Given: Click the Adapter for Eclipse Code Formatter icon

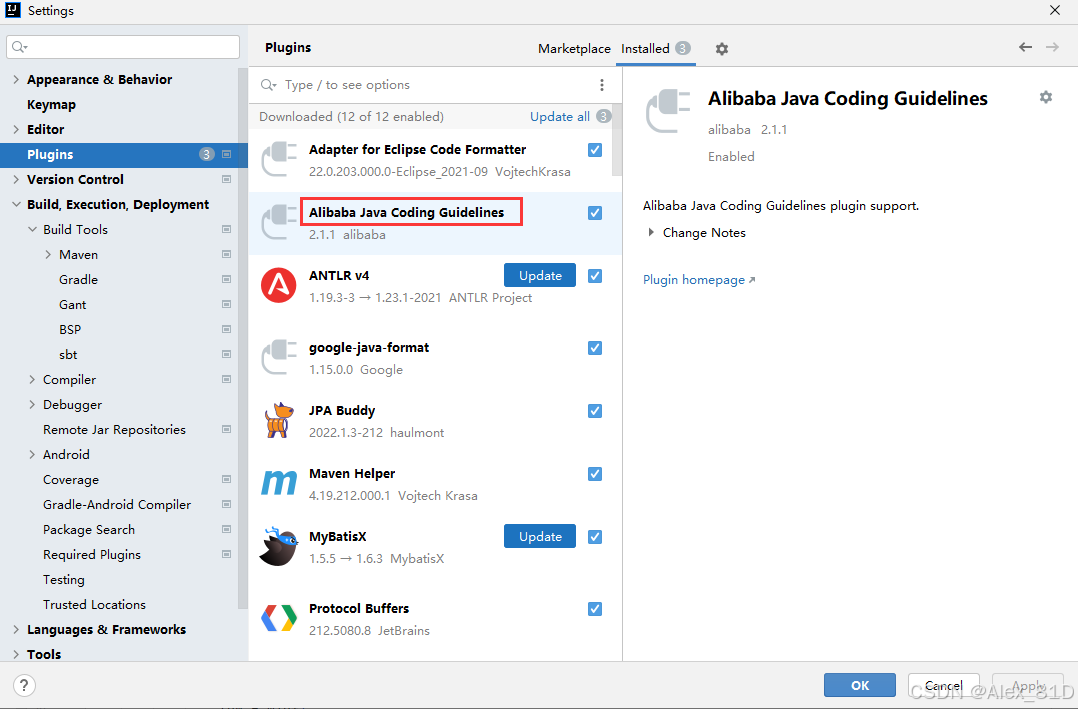Looking at the screenshot, I should point(278,159).
